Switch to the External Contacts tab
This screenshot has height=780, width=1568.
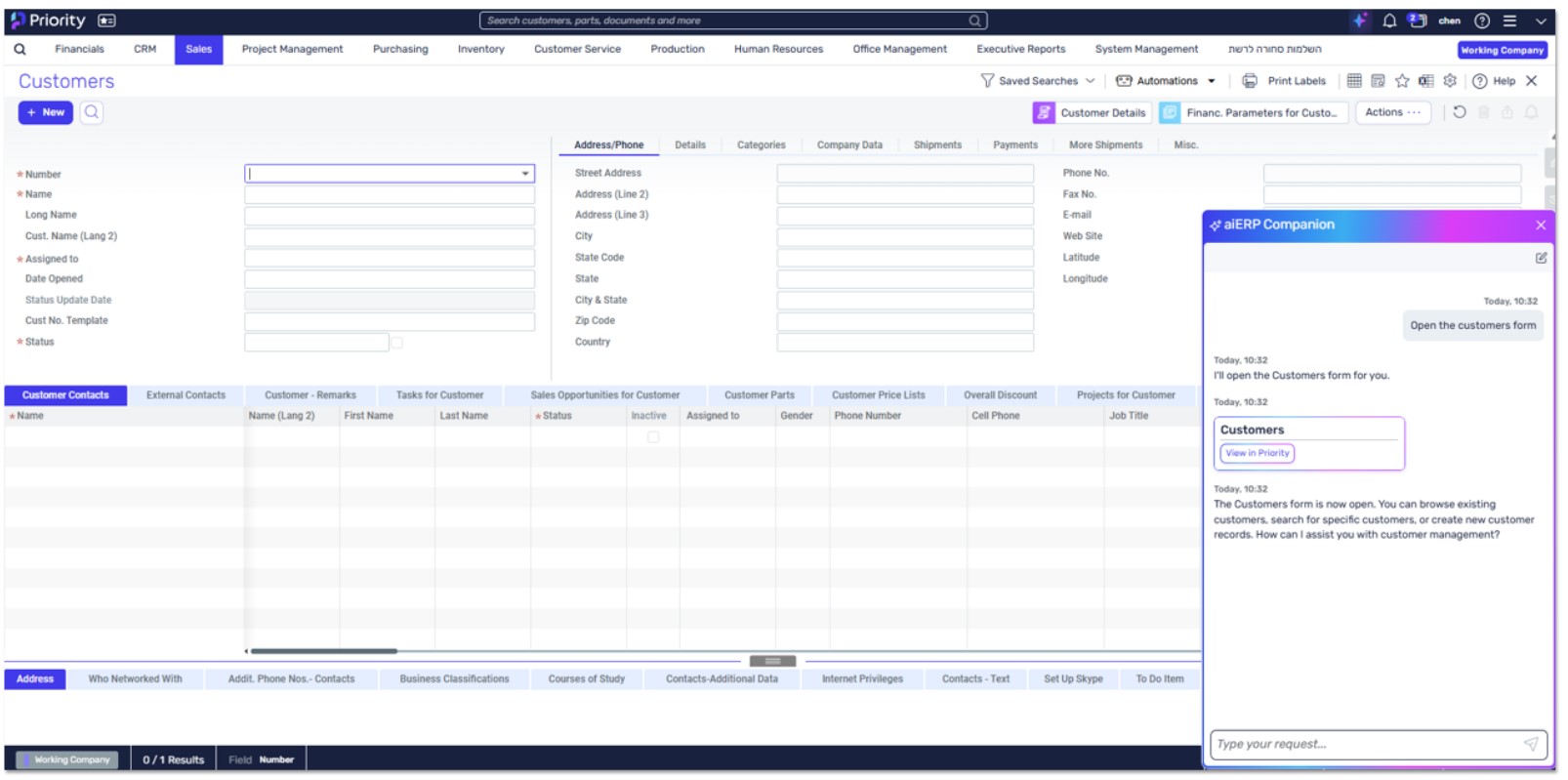coord(186,395)
